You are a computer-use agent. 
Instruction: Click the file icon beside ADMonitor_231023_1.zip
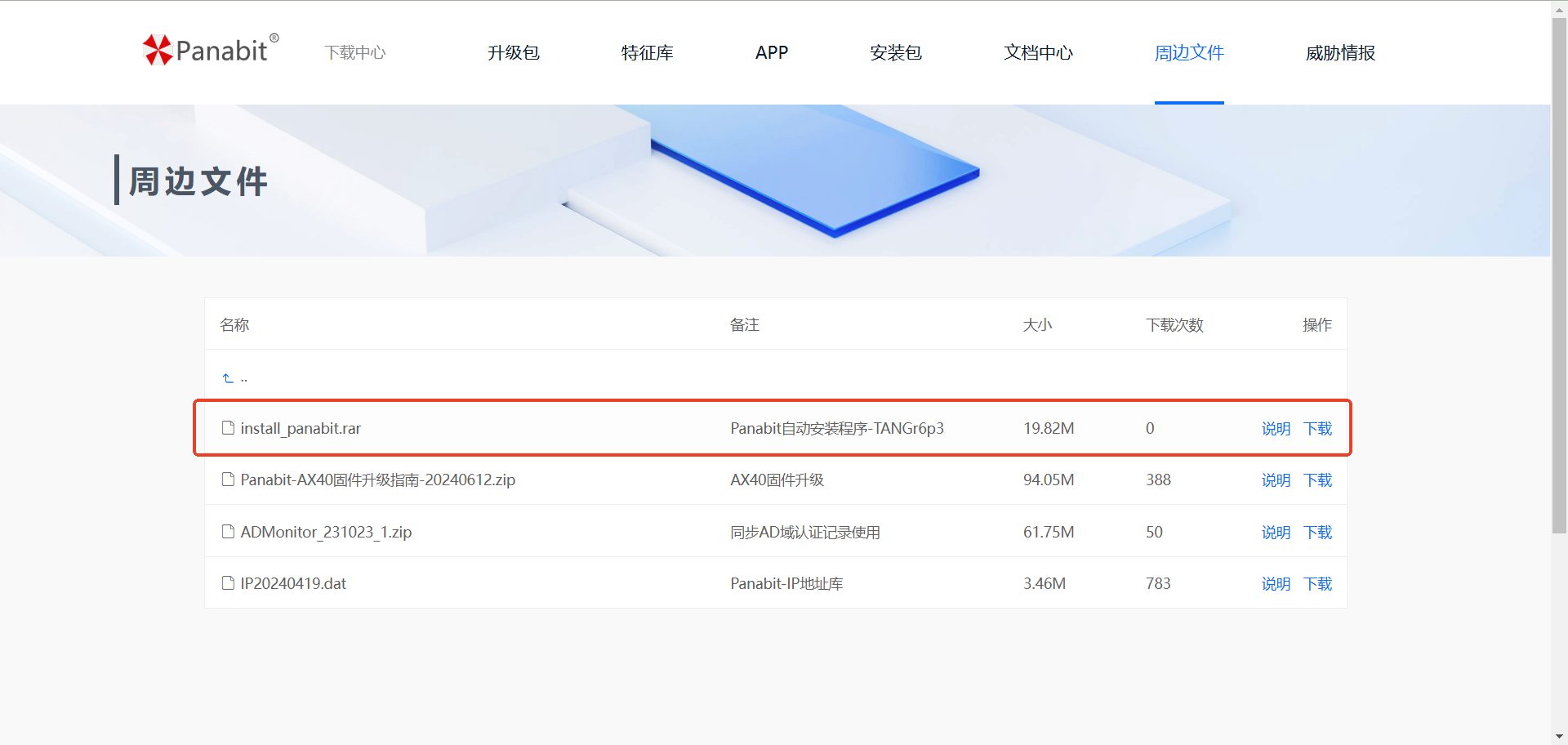point(228,531)
